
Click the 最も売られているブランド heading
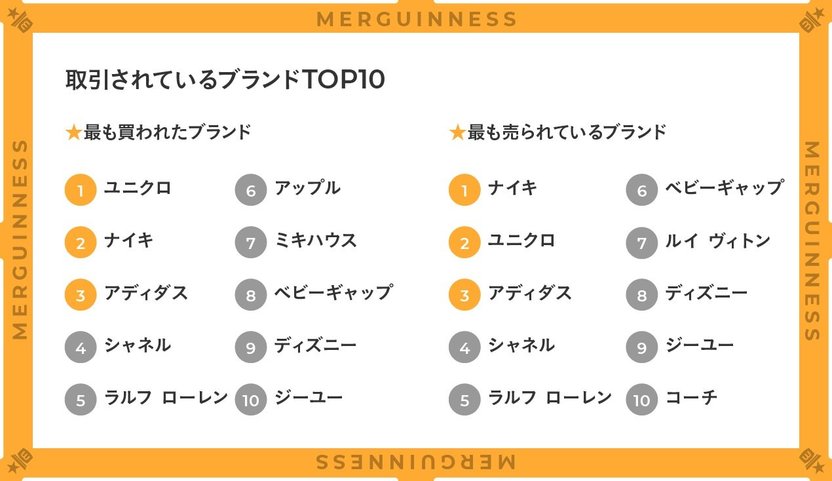[x=567, y=132]
